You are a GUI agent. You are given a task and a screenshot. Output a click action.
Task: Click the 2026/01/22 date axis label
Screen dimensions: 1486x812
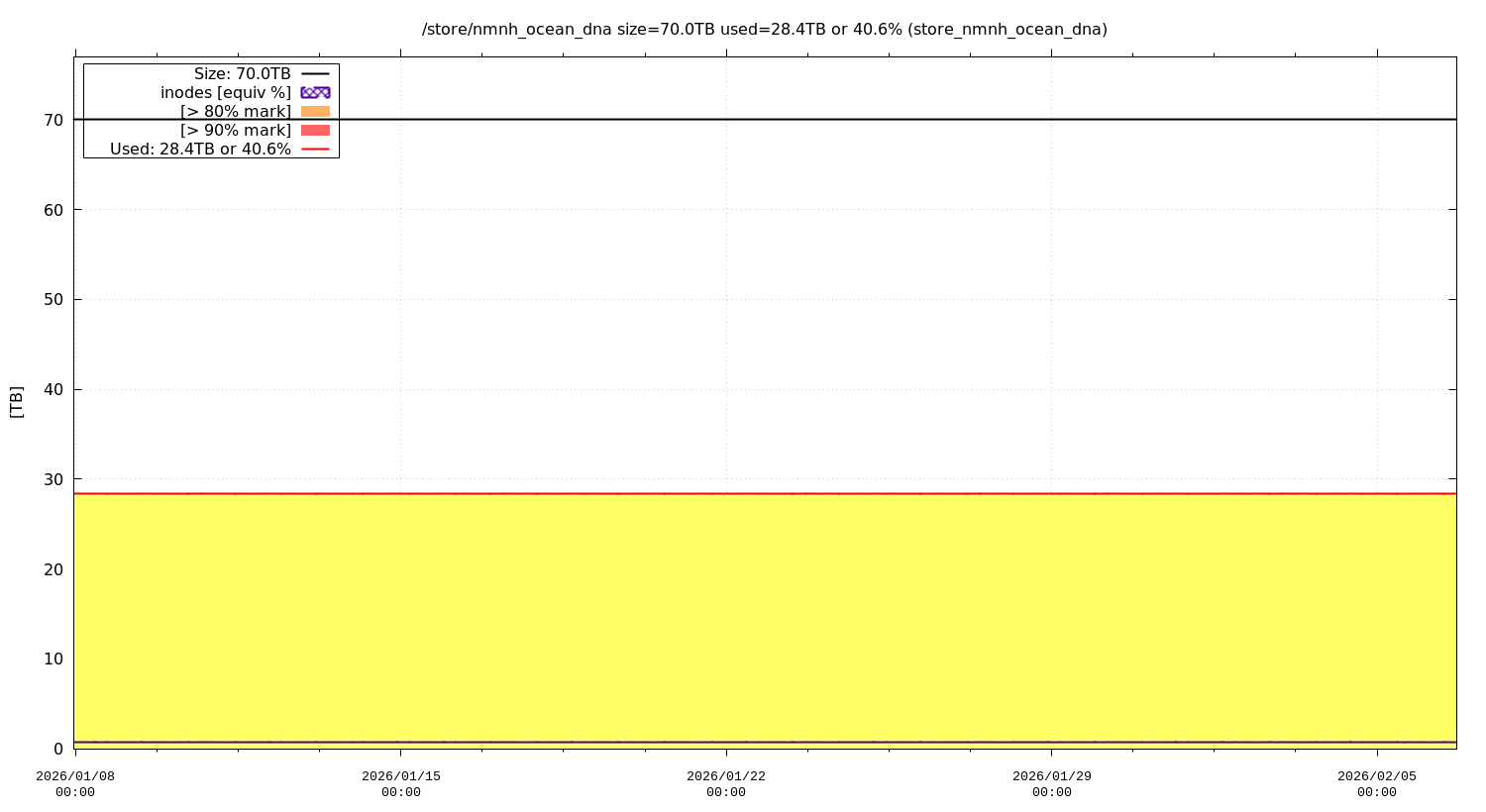click(726, 783)
